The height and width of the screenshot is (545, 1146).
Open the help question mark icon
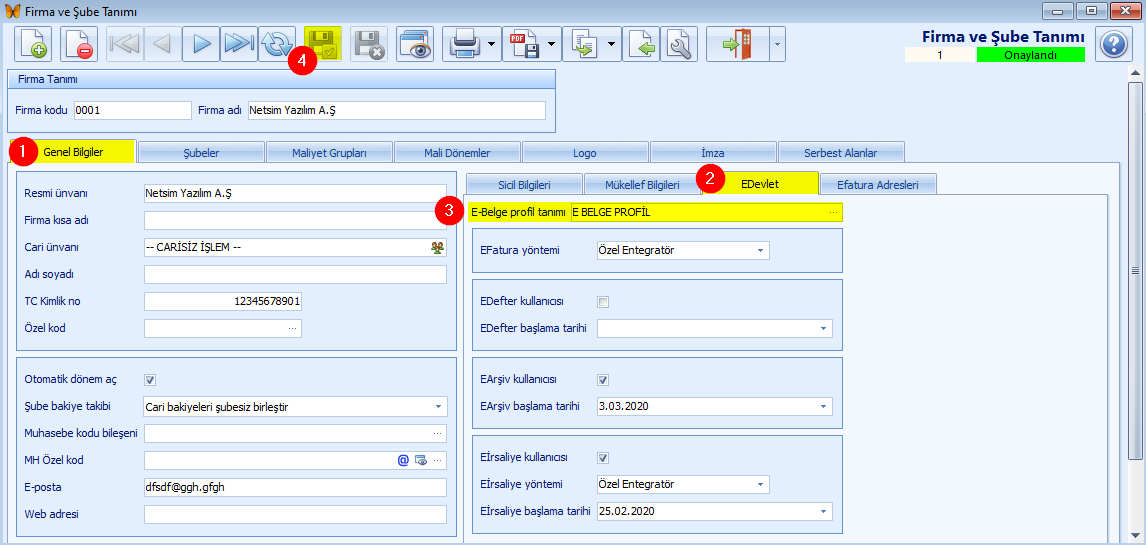[x=1114, y=44]
